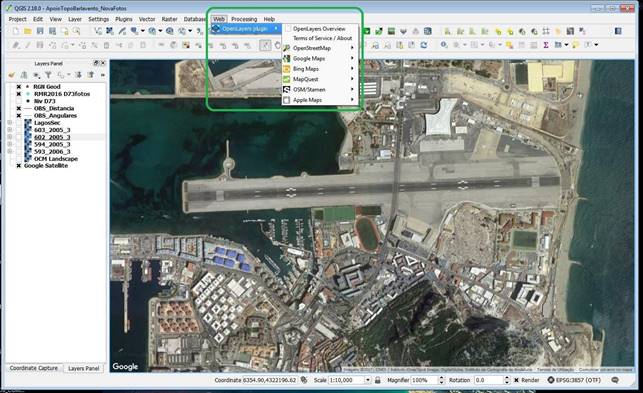Image resolution: width=643 pixels, height=393 pixels.
Task: Toggle the Render checkbox in status bar
Action: tap(516, 380)
